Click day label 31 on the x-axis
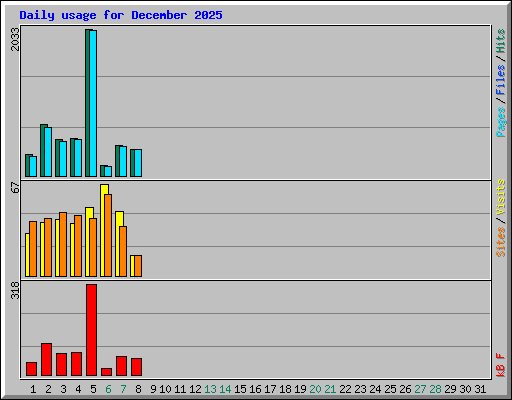 [480, 389]
